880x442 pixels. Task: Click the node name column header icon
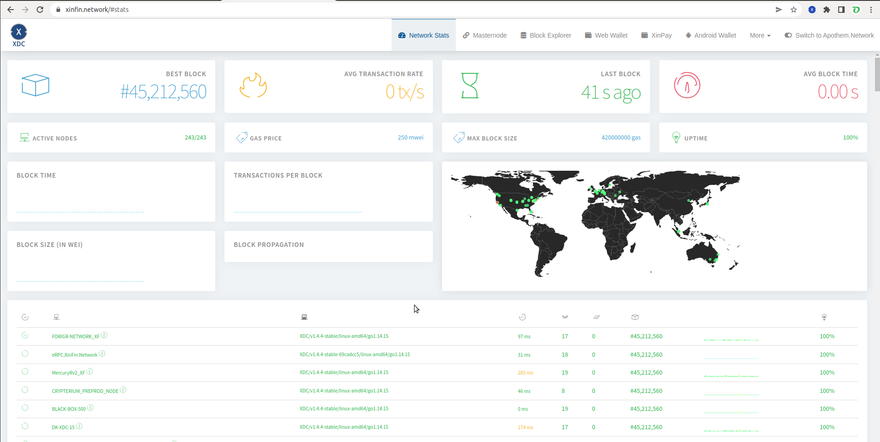point(55,317)
